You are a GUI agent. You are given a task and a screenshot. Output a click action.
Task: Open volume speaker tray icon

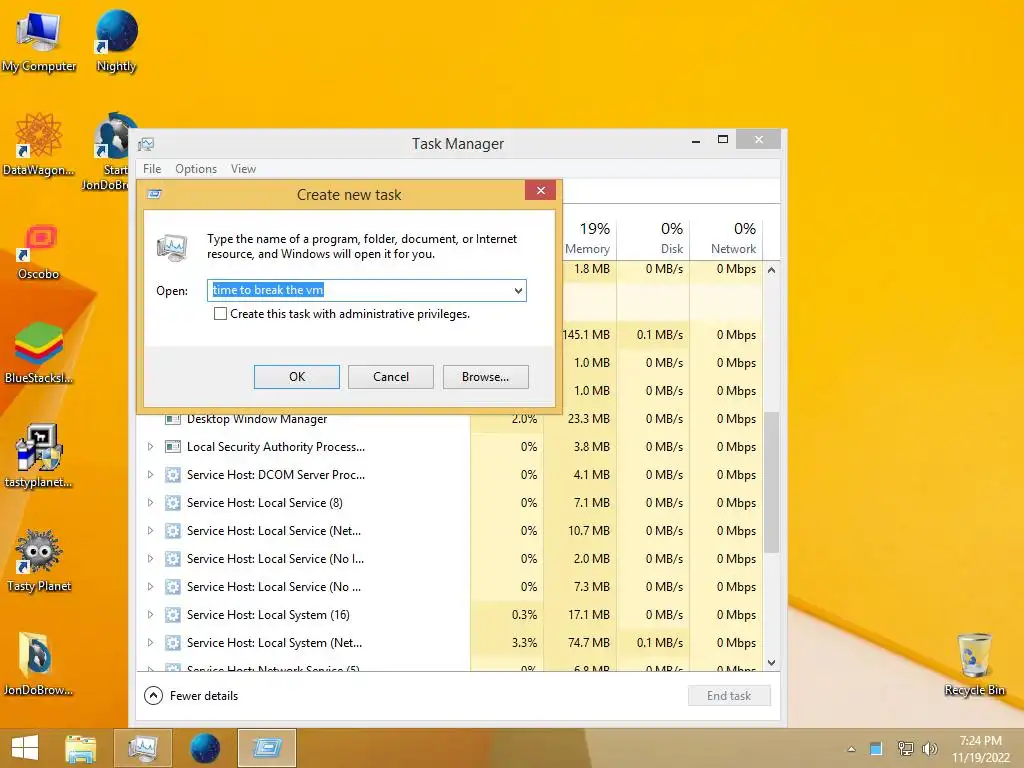pos(930,749)
